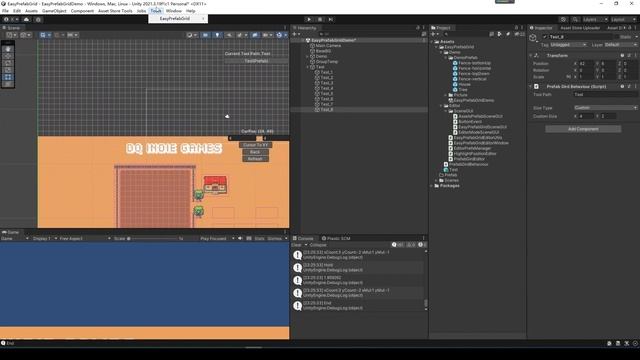Screen dimensions: 640x360
Task: Select ButtonEvent script in Project
Action: click(x=470, y=122)
